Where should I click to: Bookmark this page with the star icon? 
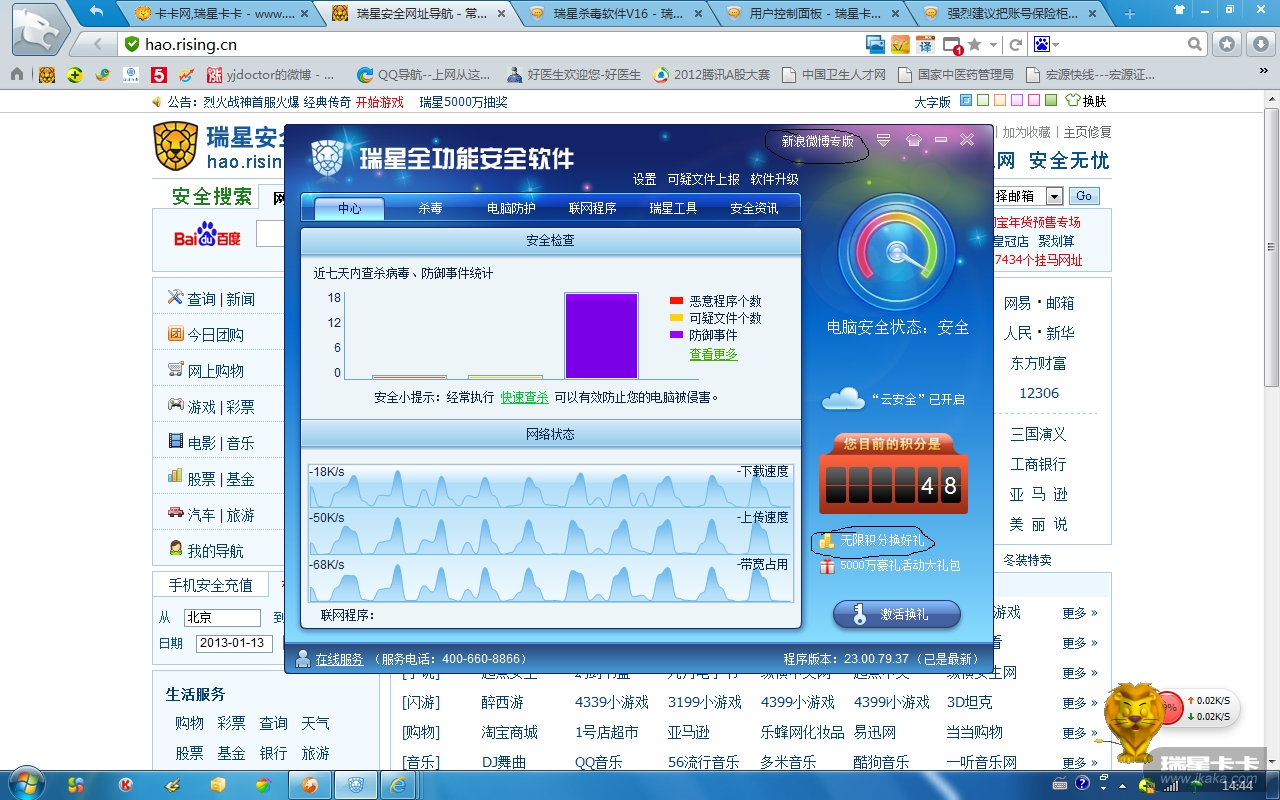(974, 45)
